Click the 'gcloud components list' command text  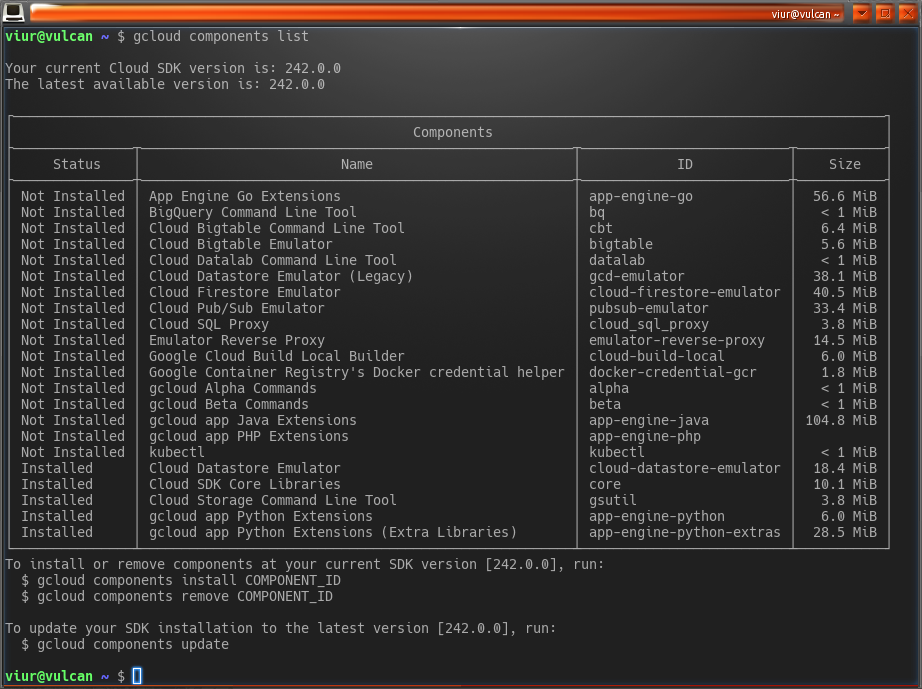point(221,36)
